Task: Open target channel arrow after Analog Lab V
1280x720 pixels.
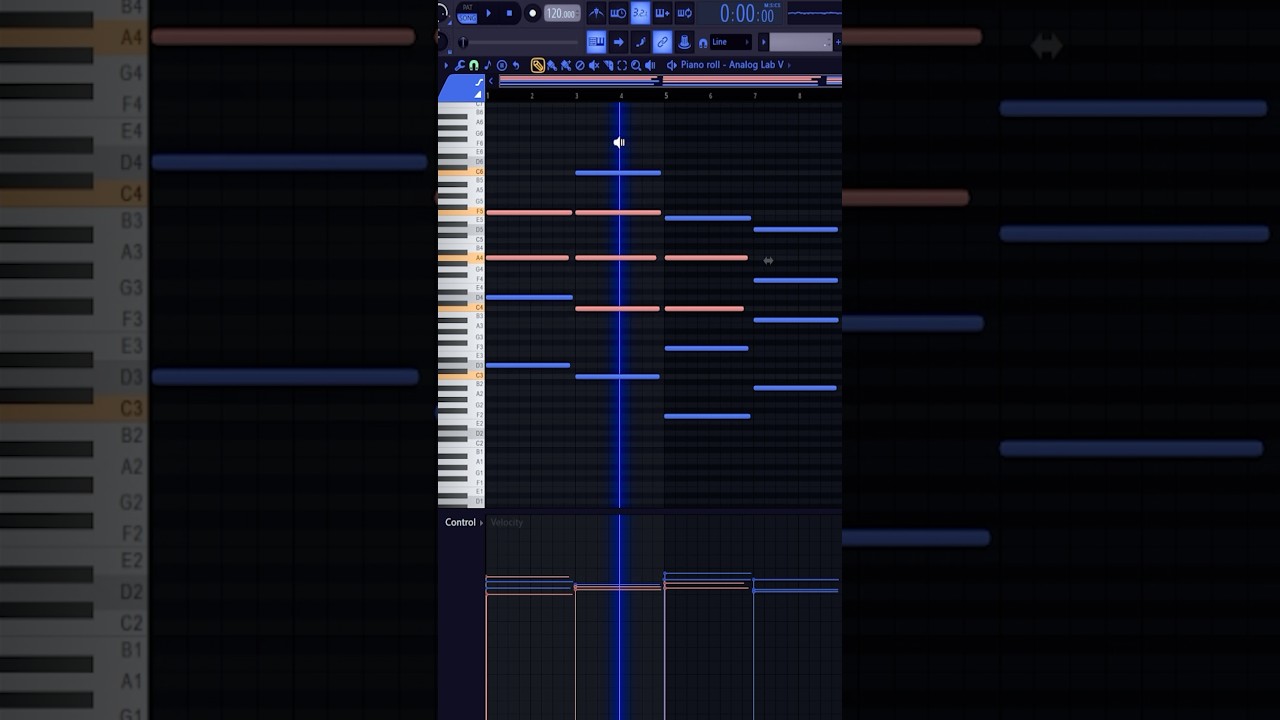Action: click(x=789, y=65)
